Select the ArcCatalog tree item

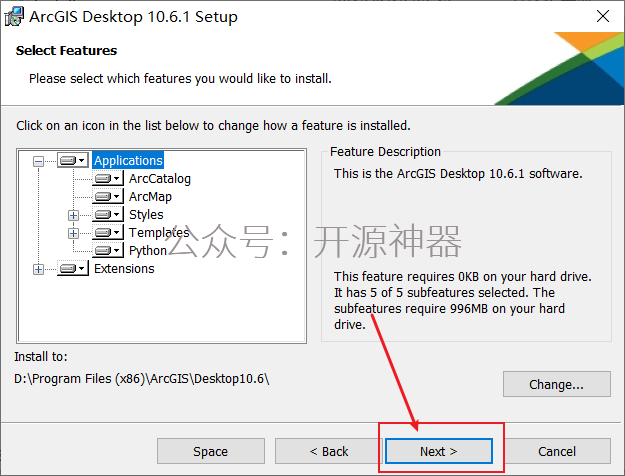tap(160, 179)
